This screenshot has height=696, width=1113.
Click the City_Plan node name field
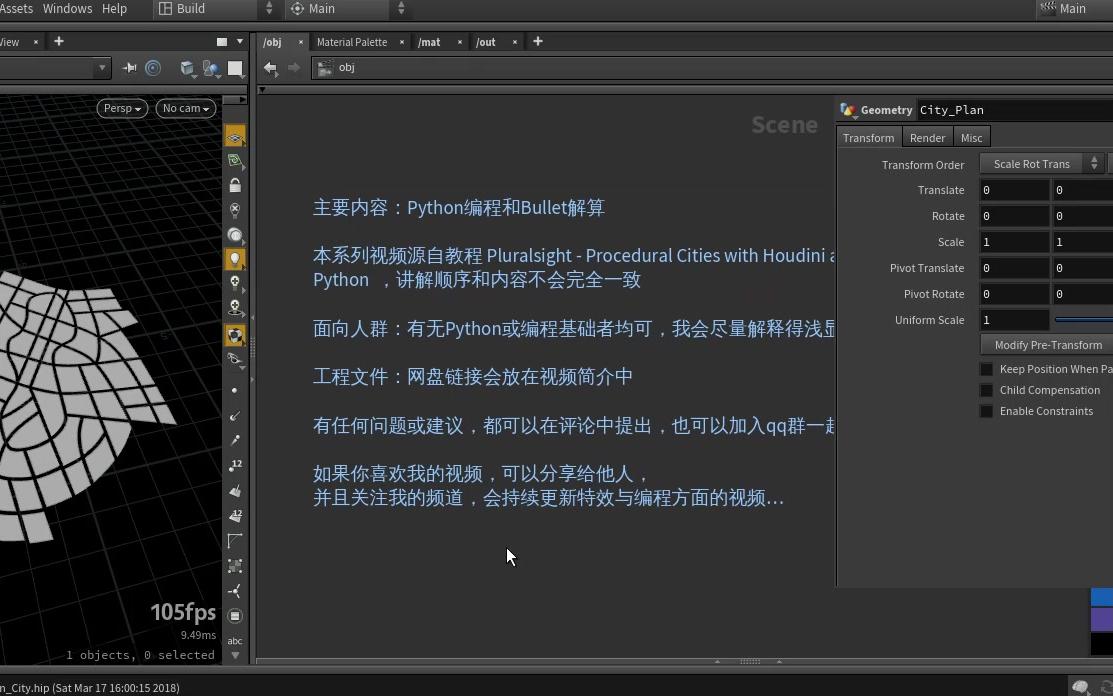[1015, 110]
